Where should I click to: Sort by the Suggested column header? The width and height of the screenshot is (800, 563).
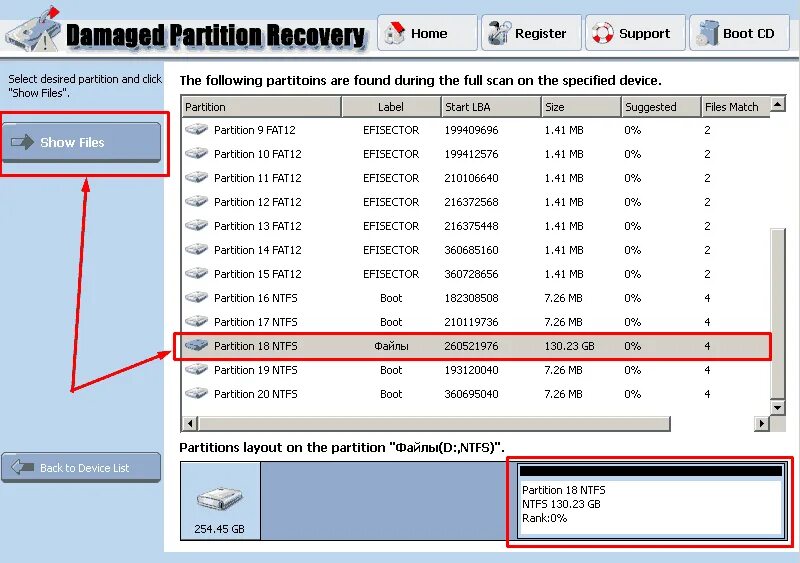661,107
